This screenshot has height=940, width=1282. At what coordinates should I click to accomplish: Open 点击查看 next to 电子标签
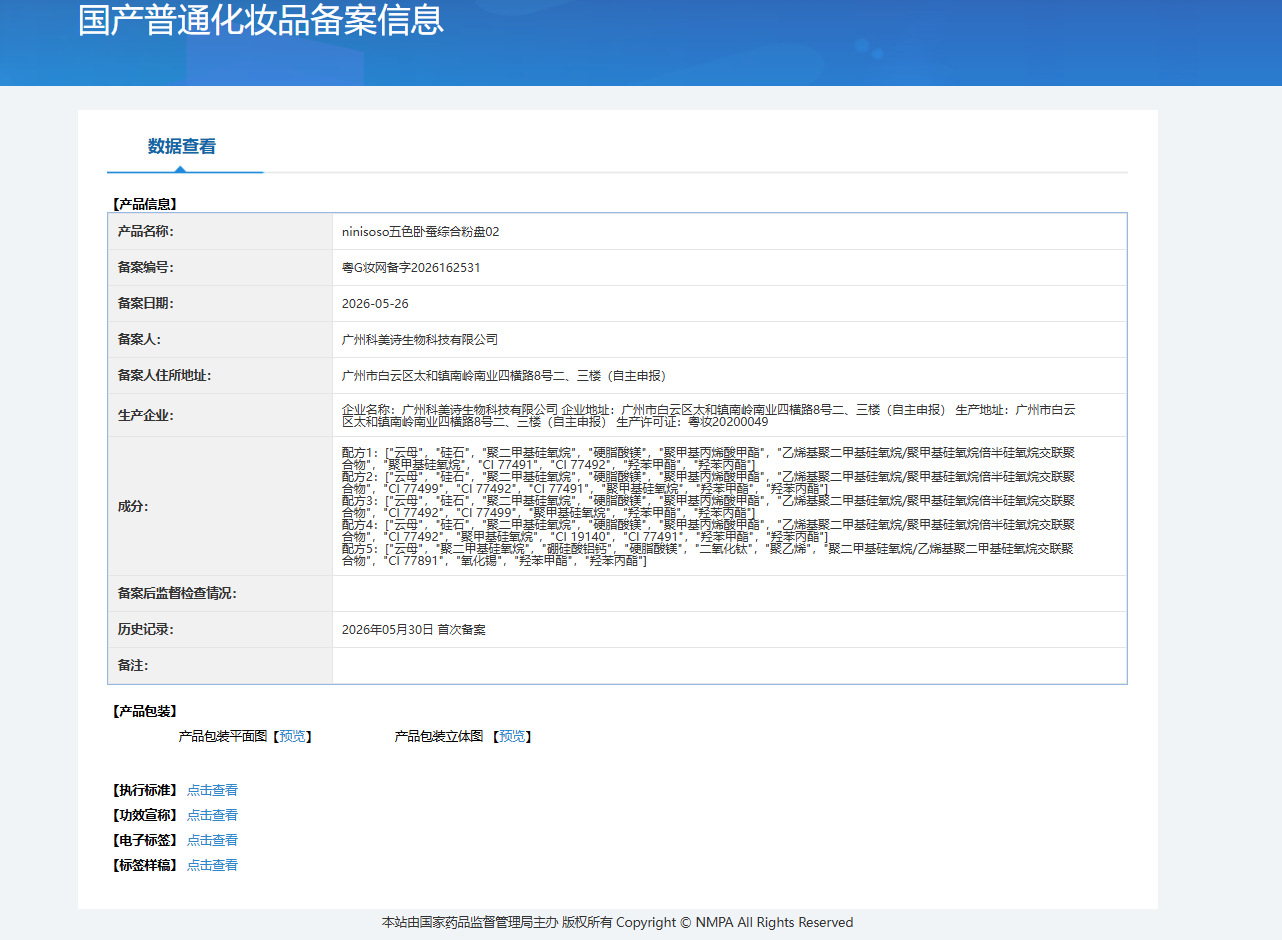(212, 840)
